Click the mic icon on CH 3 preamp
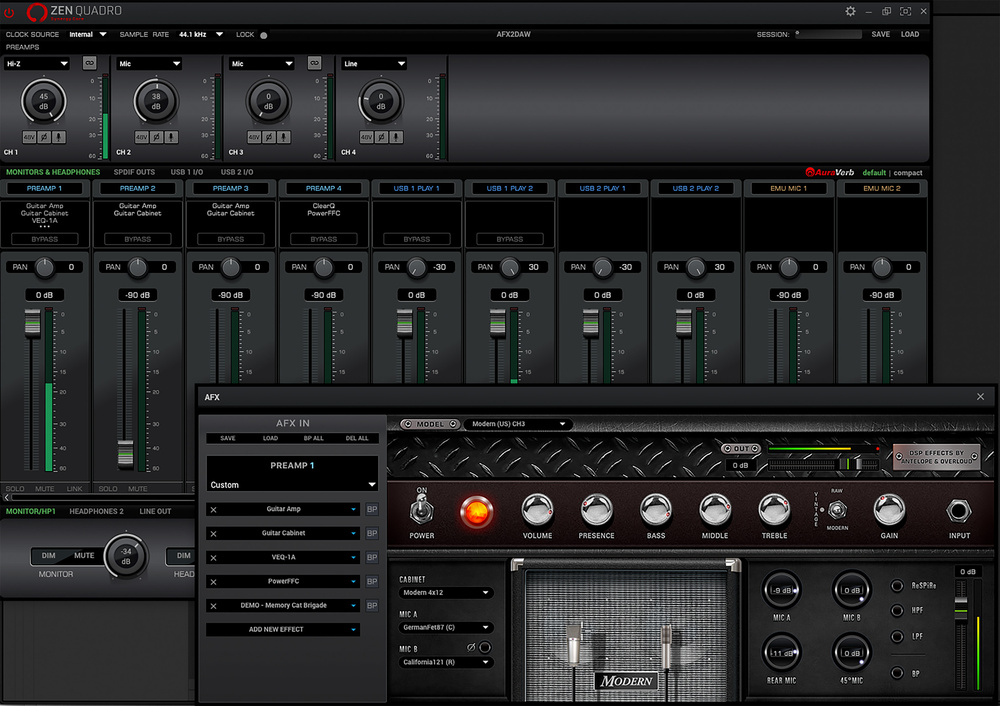 coord(282,137)
